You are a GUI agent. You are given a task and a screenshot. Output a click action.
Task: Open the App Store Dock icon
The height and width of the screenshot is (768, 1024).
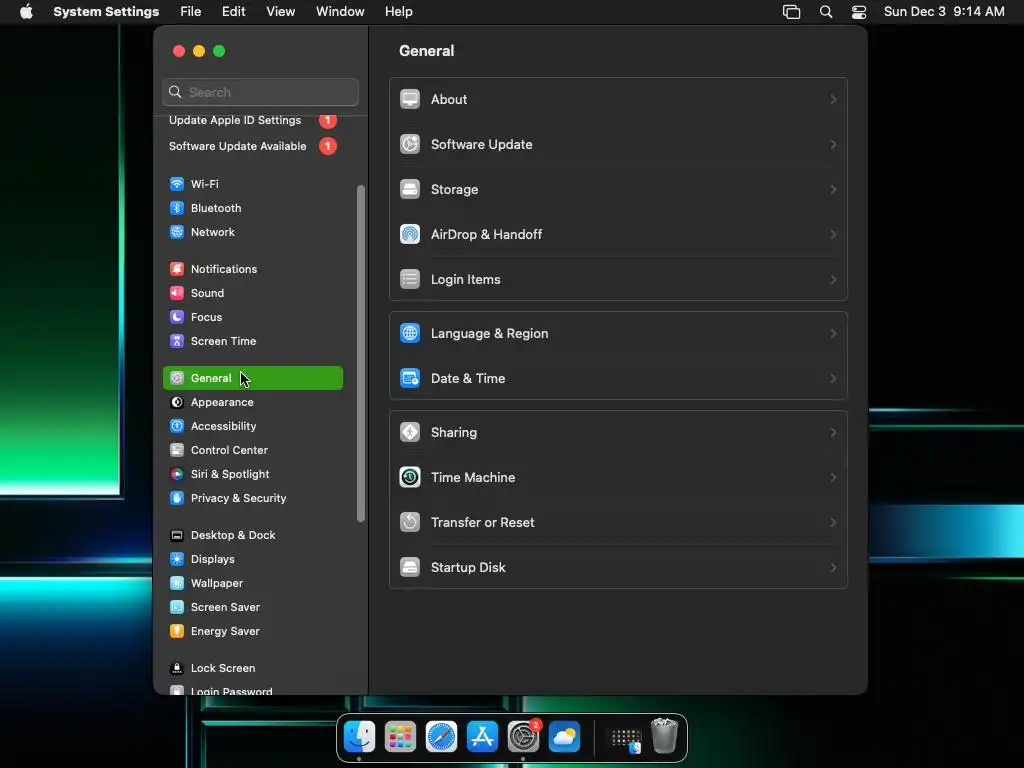click(x=483, y=737)
